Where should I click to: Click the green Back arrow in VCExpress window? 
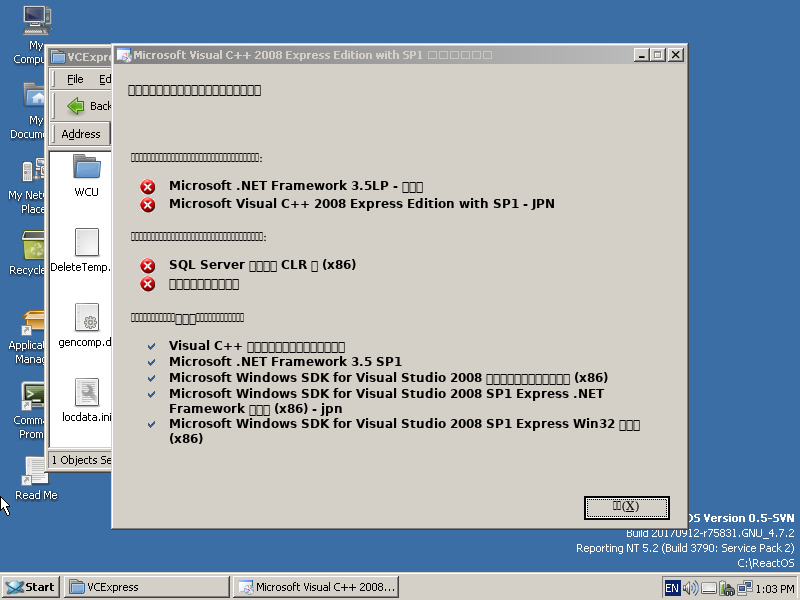76,106
